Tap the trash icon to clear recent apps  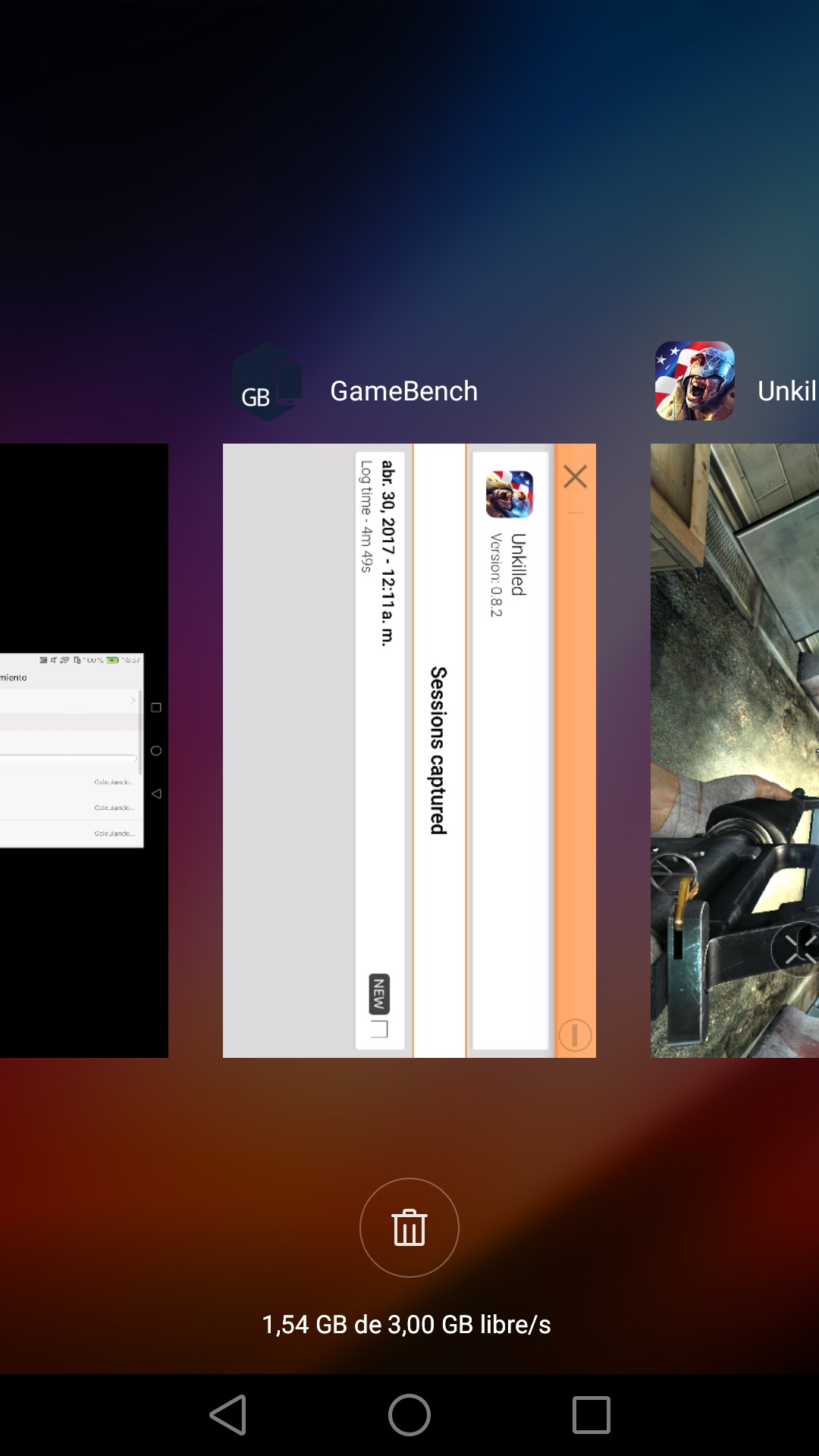click(409, 1227)
